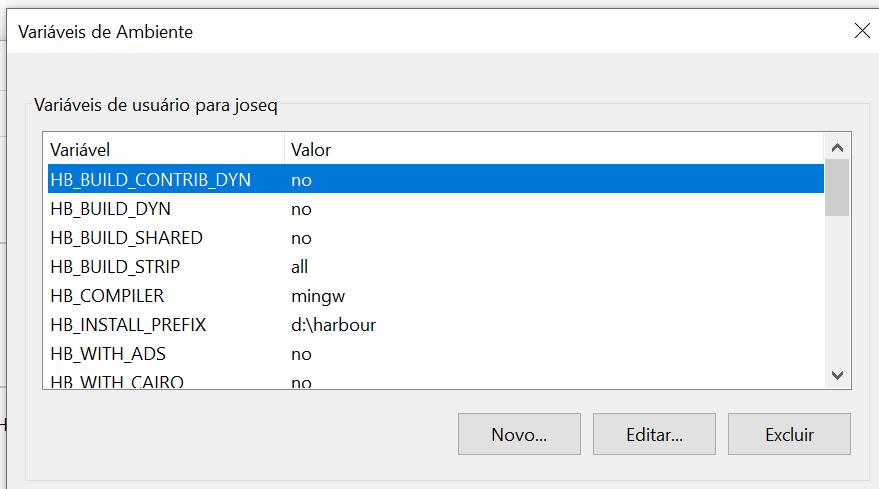Select the HB_BUILD_DYN variable
The height and width of the screenshot is (489, 879).
tap(111, 209)
